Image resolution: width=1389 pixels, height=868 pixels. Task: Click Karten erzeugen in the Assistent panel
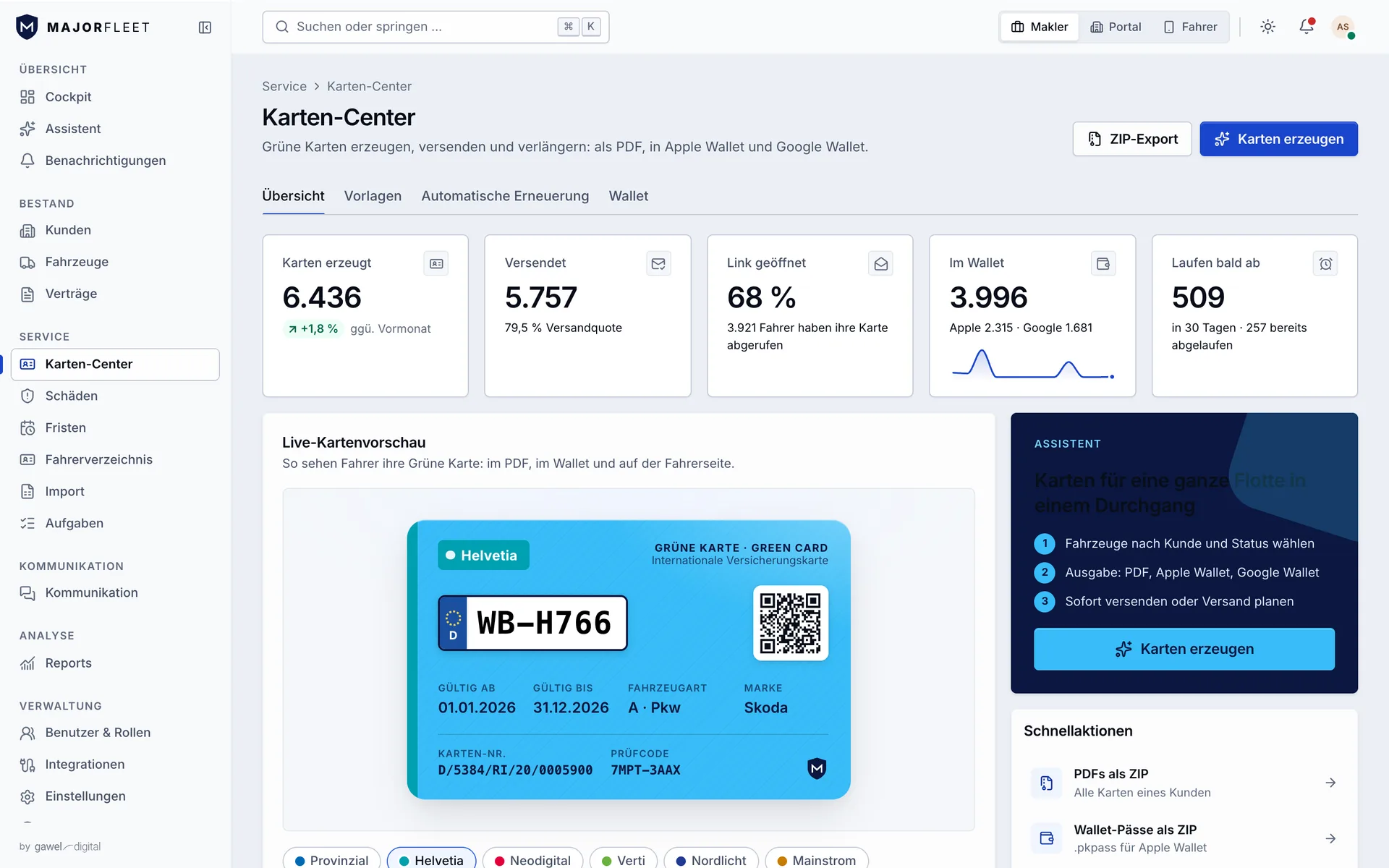pyautogui.click(x=1184, y=649)
